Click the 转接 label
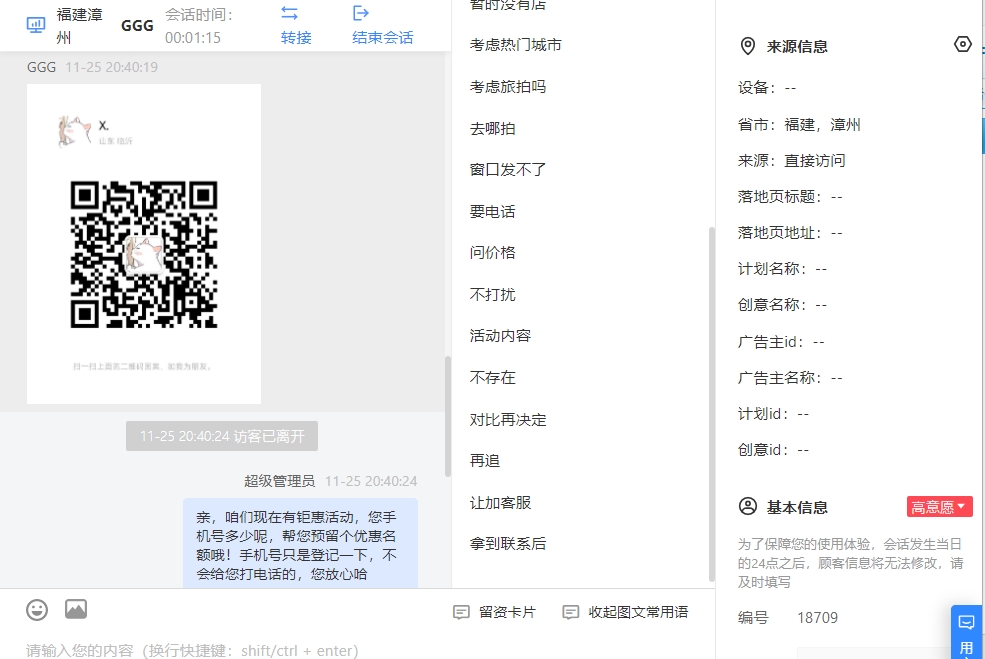The width and height of the screenshot is (985, 659). 296,38
